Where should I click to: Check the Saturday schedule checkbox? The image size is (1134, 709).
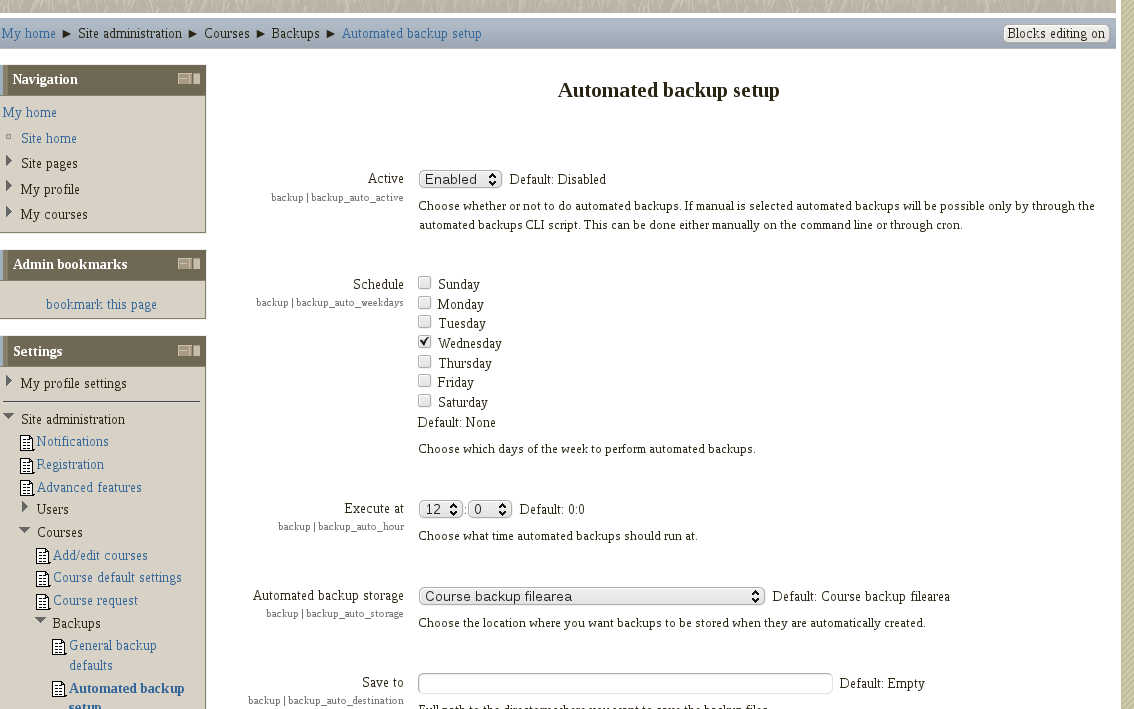click(425, 401)
